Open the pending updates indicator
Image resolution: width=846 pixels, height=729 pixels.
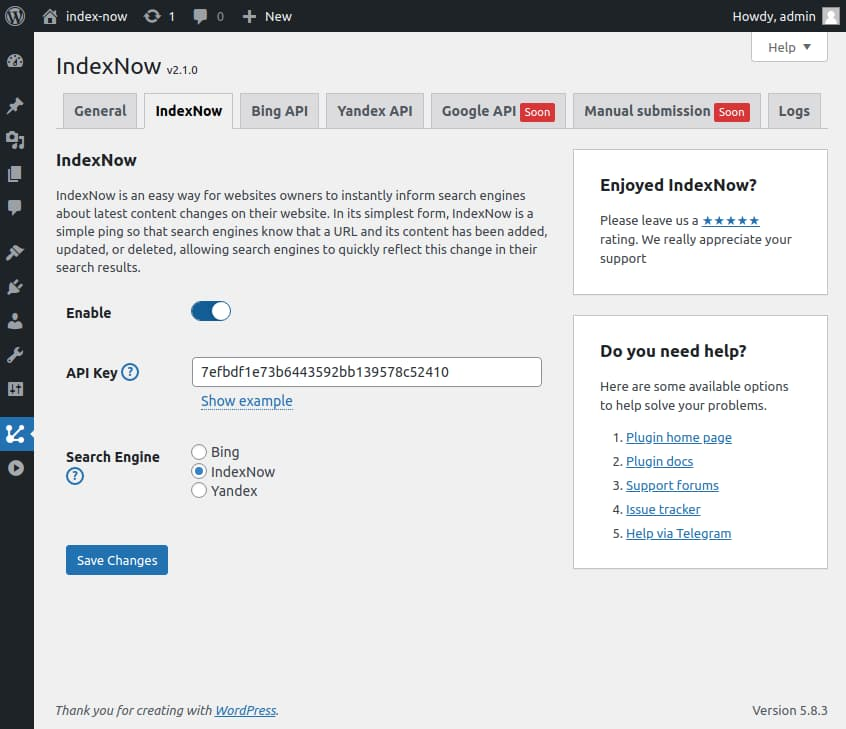(159, 16)
